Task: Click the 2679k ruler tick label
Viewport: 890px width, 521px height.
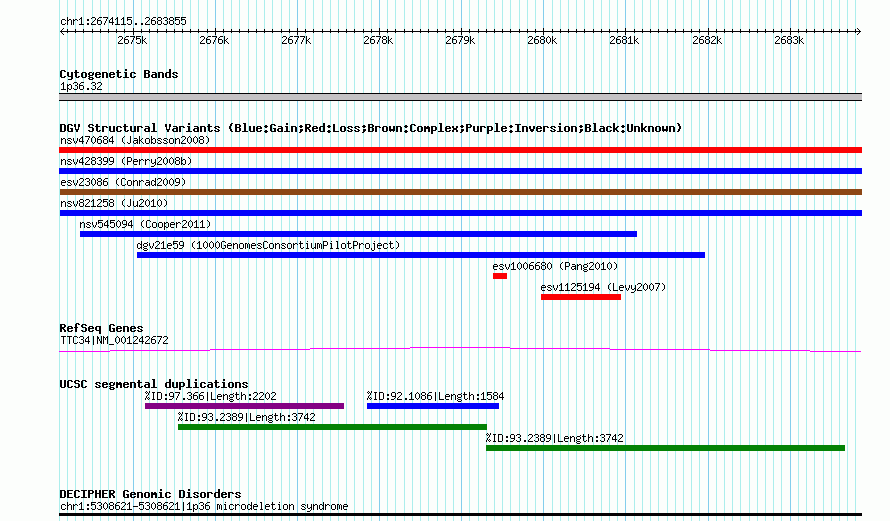Action: click(460, 40)
